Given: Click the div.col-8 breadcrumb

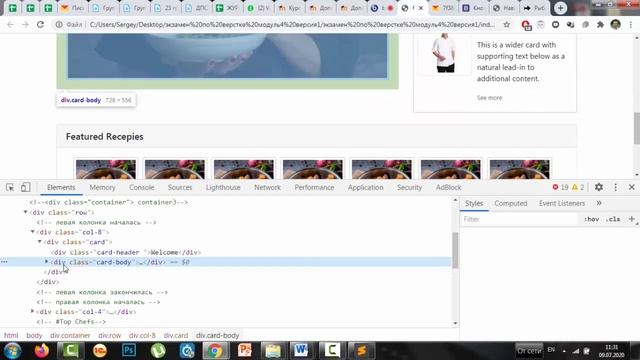Looking at the screenshot, I should 142,335.
